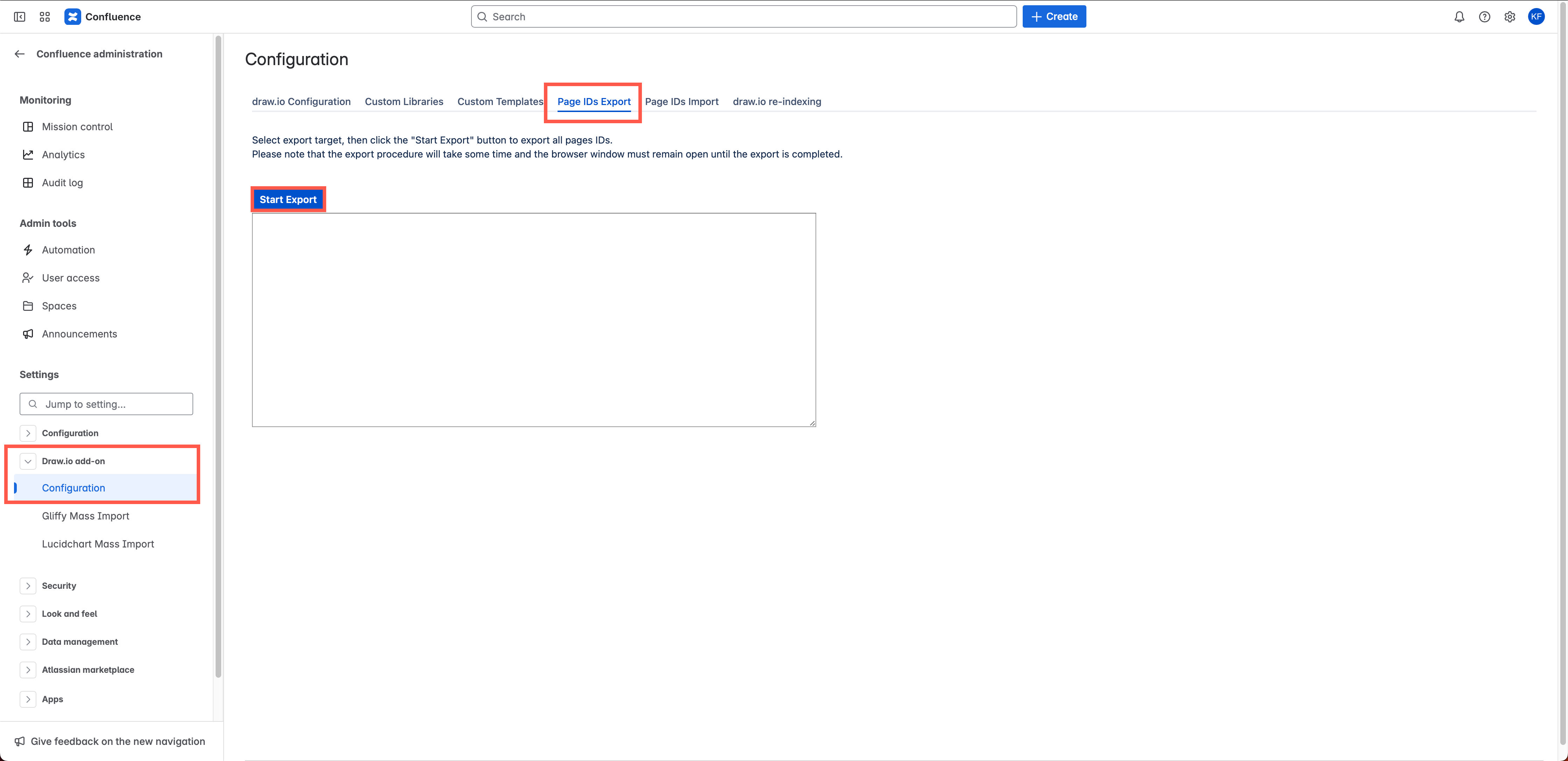This screenshot has height=761, width=1568.
Task: Open the notifications bell
Action: (1459, 16)
